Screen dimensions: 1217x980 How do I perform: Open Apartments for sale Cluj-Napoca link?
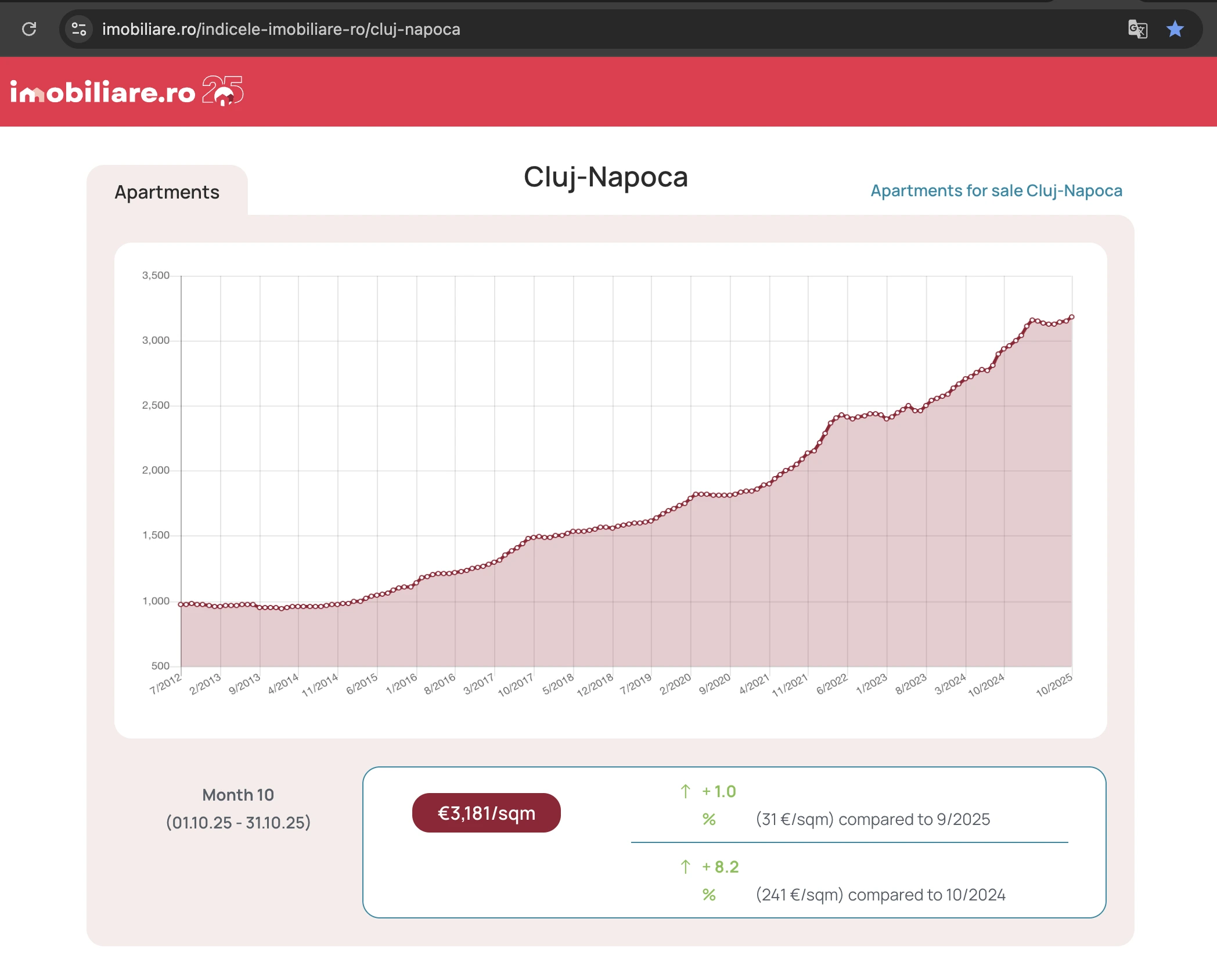click(996, 190)
